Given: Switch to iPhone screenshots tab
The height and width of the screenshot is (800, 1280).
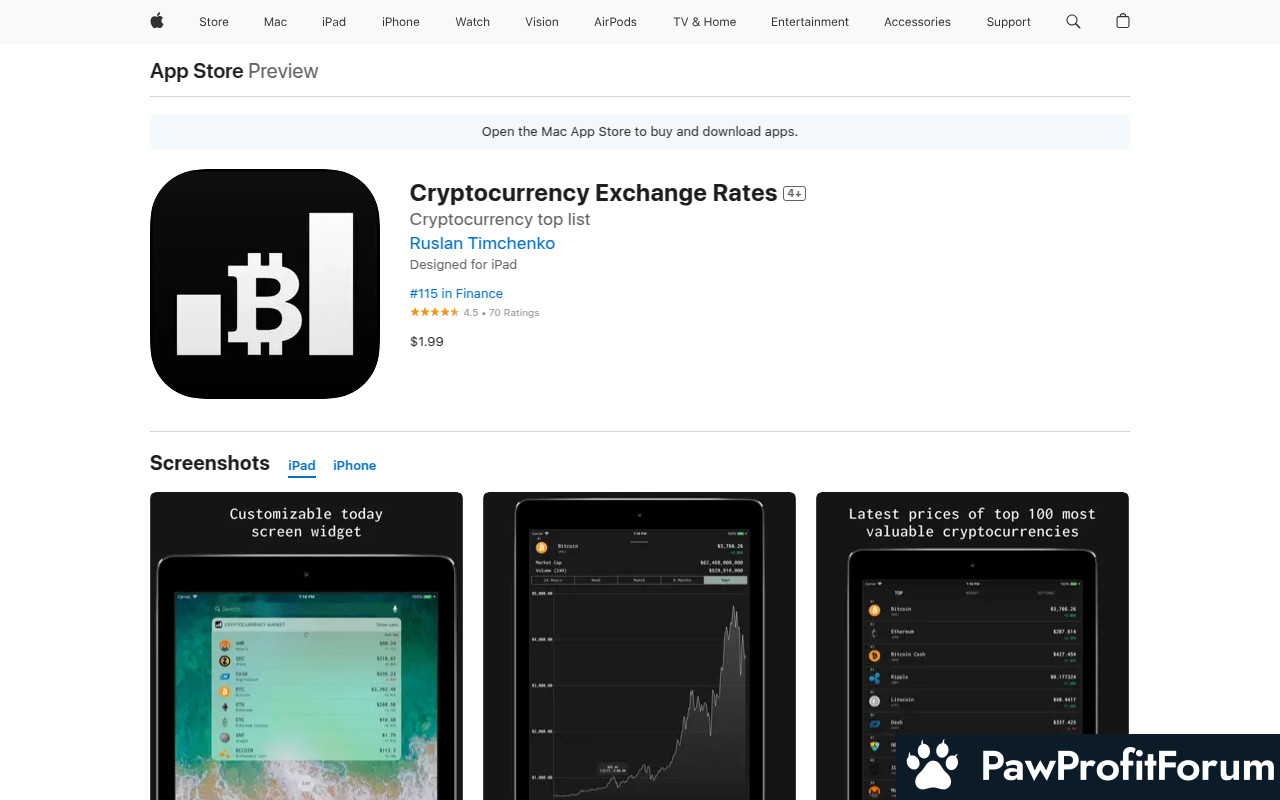Looking at the screenshot, I should tap(355, 466).
